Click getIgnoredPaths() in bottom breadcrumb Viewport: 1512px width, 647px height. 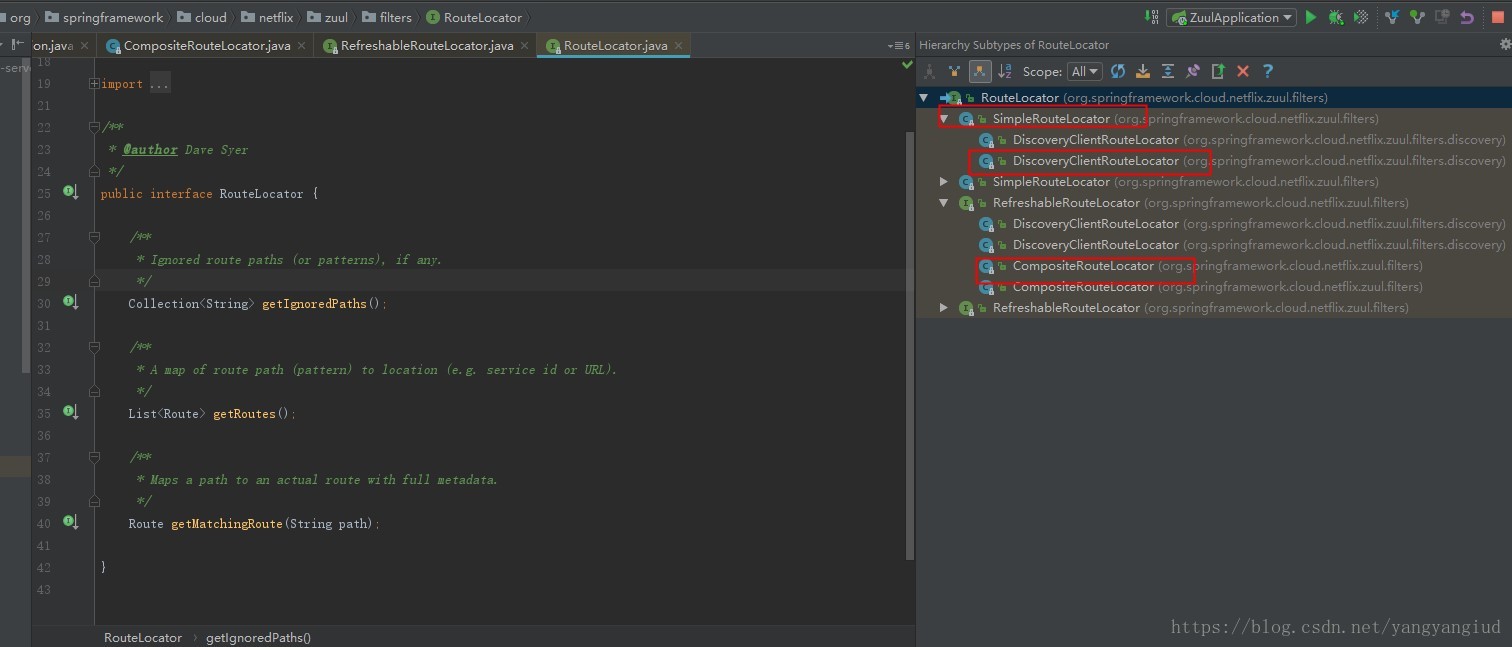258,637
